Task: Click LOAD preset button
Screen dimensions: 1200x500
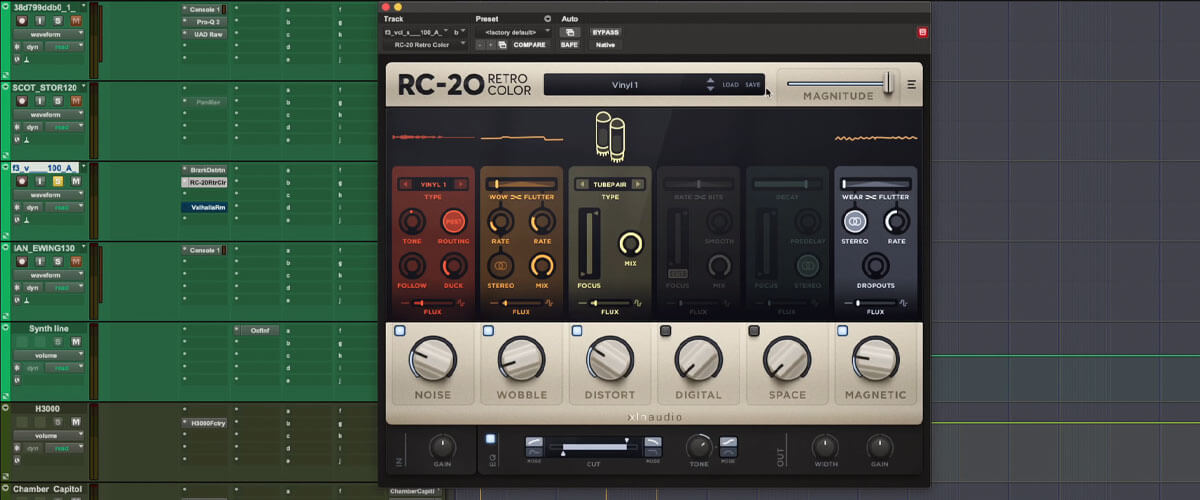Action: tap(730, 85)
